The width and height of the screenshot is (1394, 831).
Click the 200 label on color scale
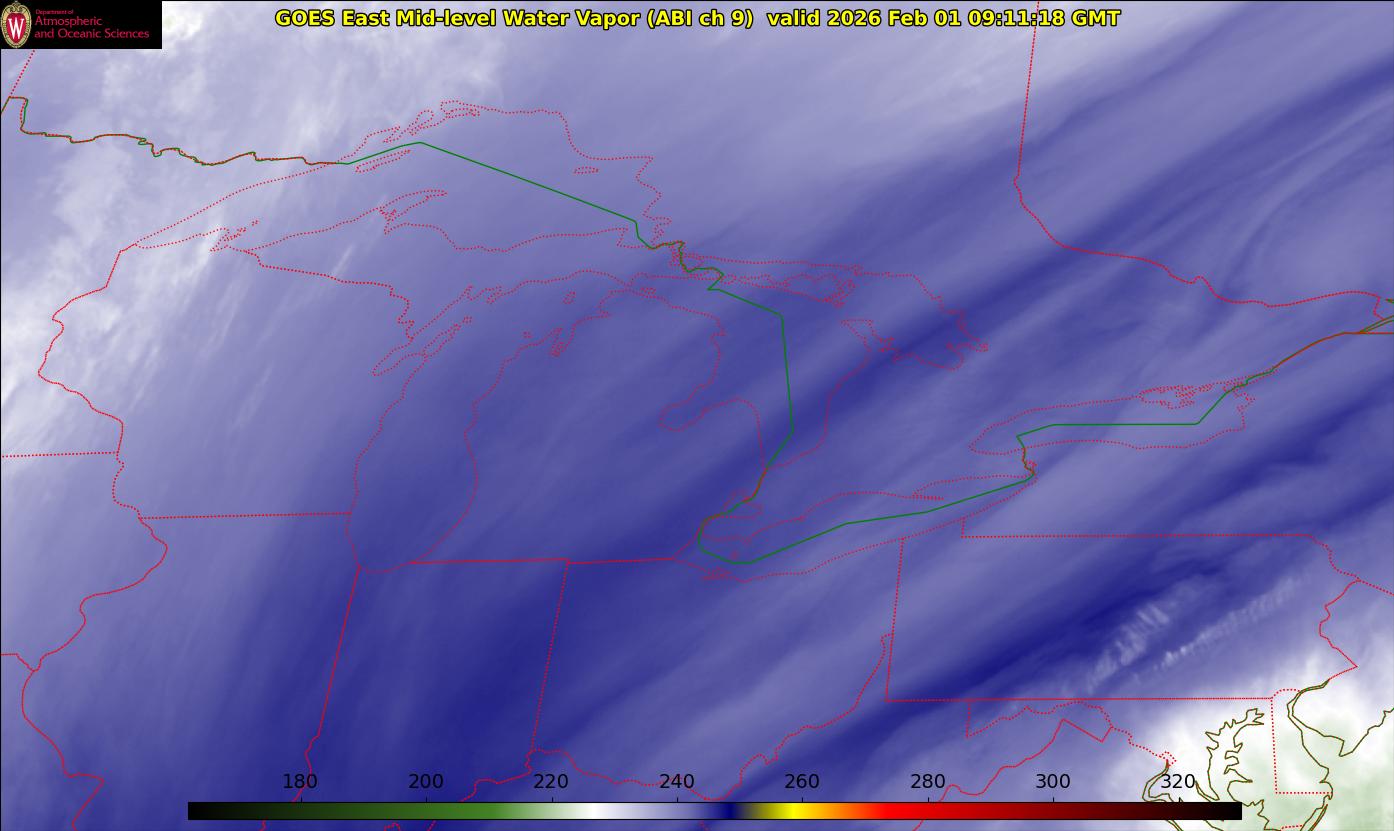click(426, 782)
